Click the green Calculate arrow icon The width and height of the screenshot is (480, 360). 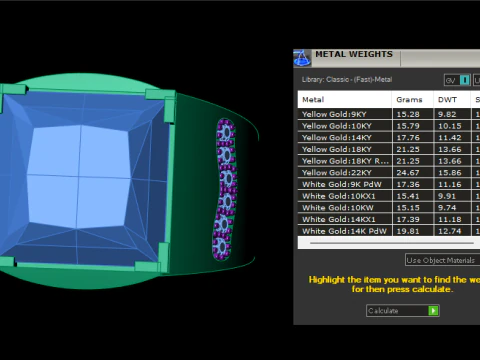pos(433,311)
